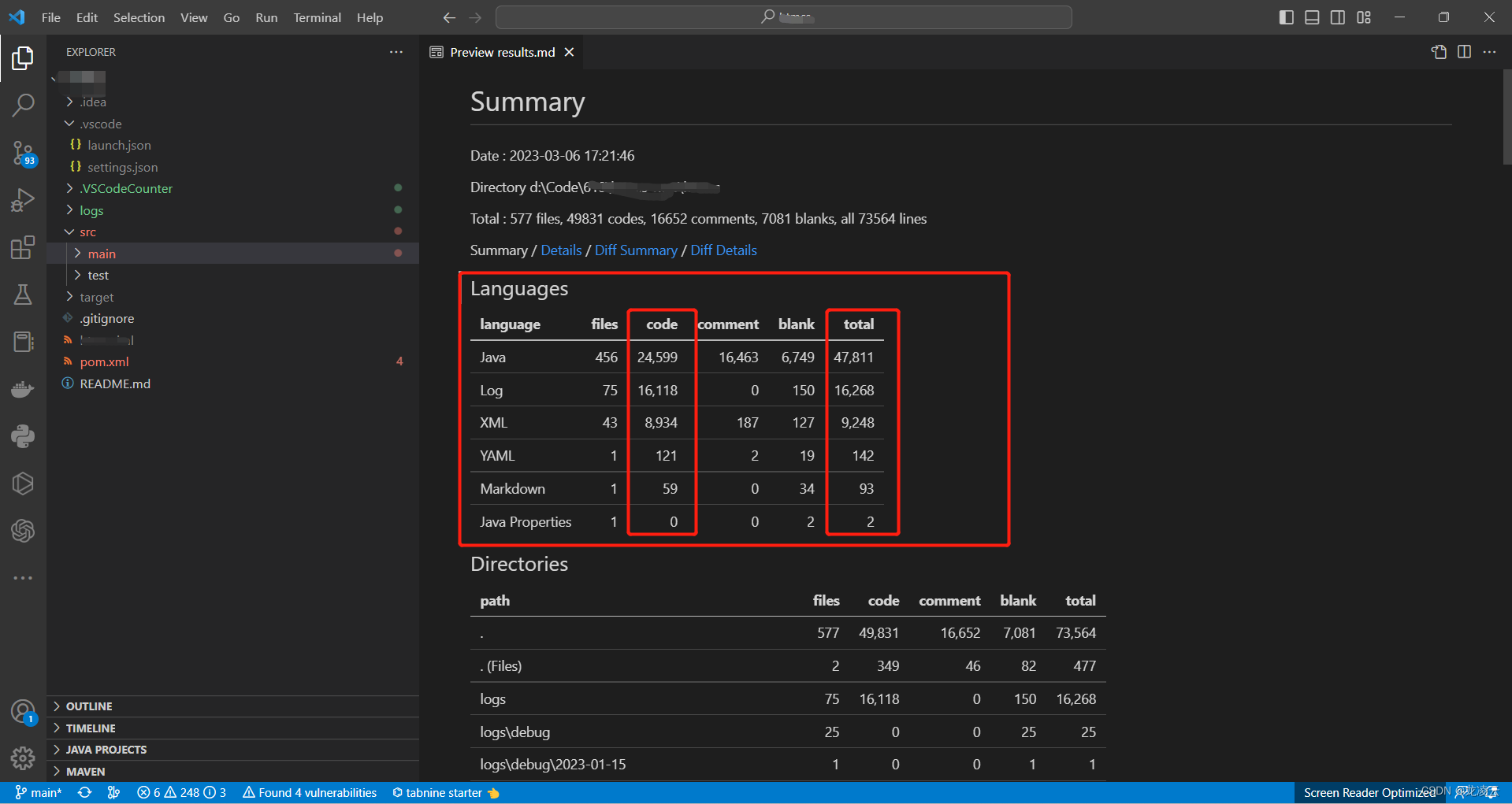Open pom.xml file
The height and width of the screenshot is (804, 1512).
233,361
